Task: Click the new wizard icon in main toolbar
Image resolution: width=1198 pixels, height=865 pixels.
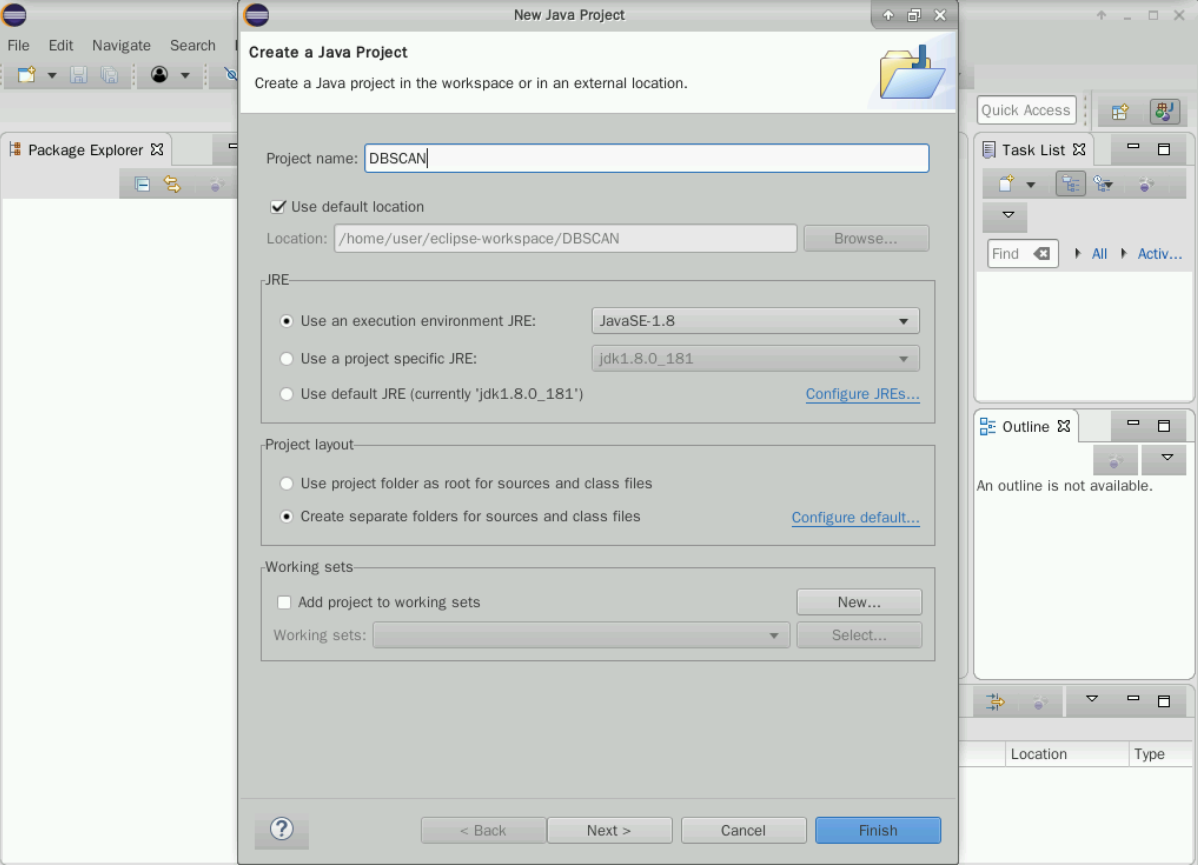Action: [27, 75]
